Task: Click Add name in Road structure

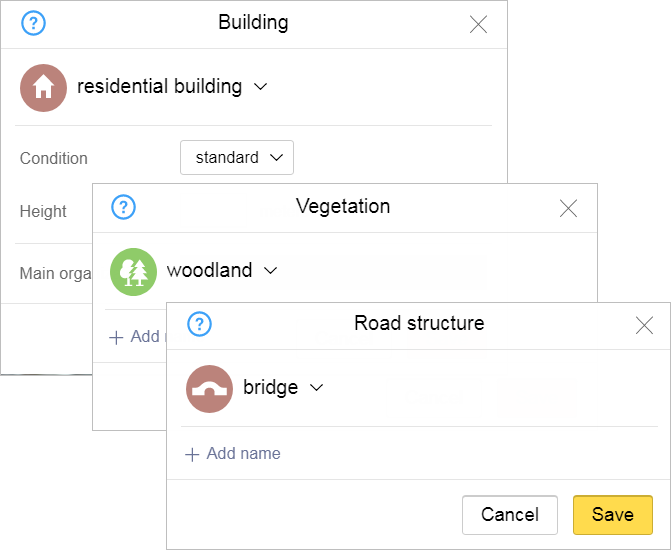Action: [x=233, y=454]
